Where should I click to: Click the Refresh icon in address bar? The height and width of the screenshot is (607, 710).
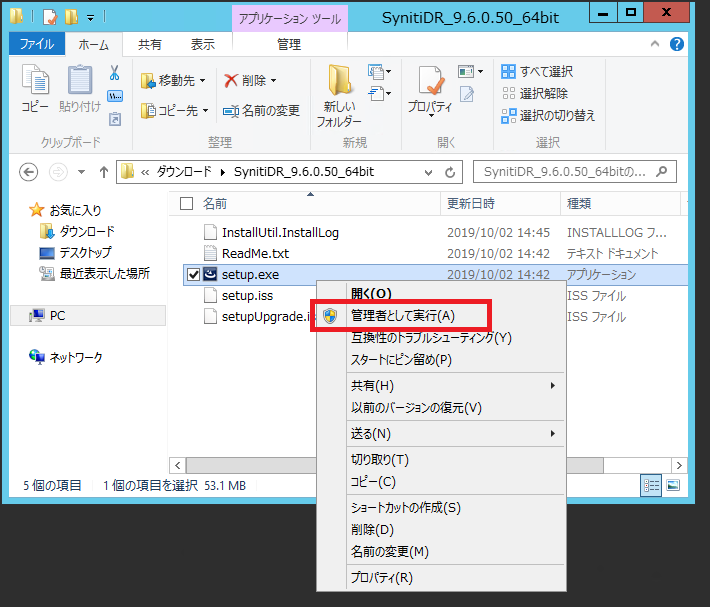(x=450, y=172)
